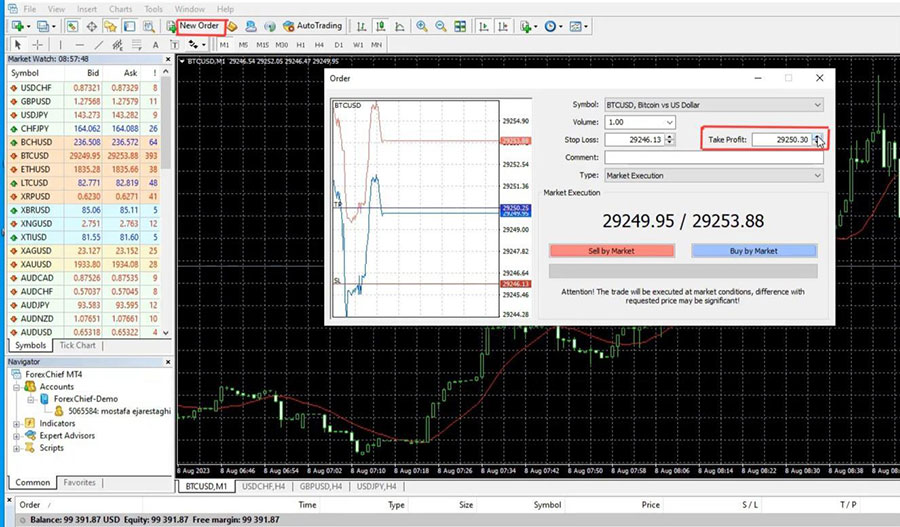The image size is (900, 527).
Task: Select the M5 timeframe button
Action: (243, 45)
